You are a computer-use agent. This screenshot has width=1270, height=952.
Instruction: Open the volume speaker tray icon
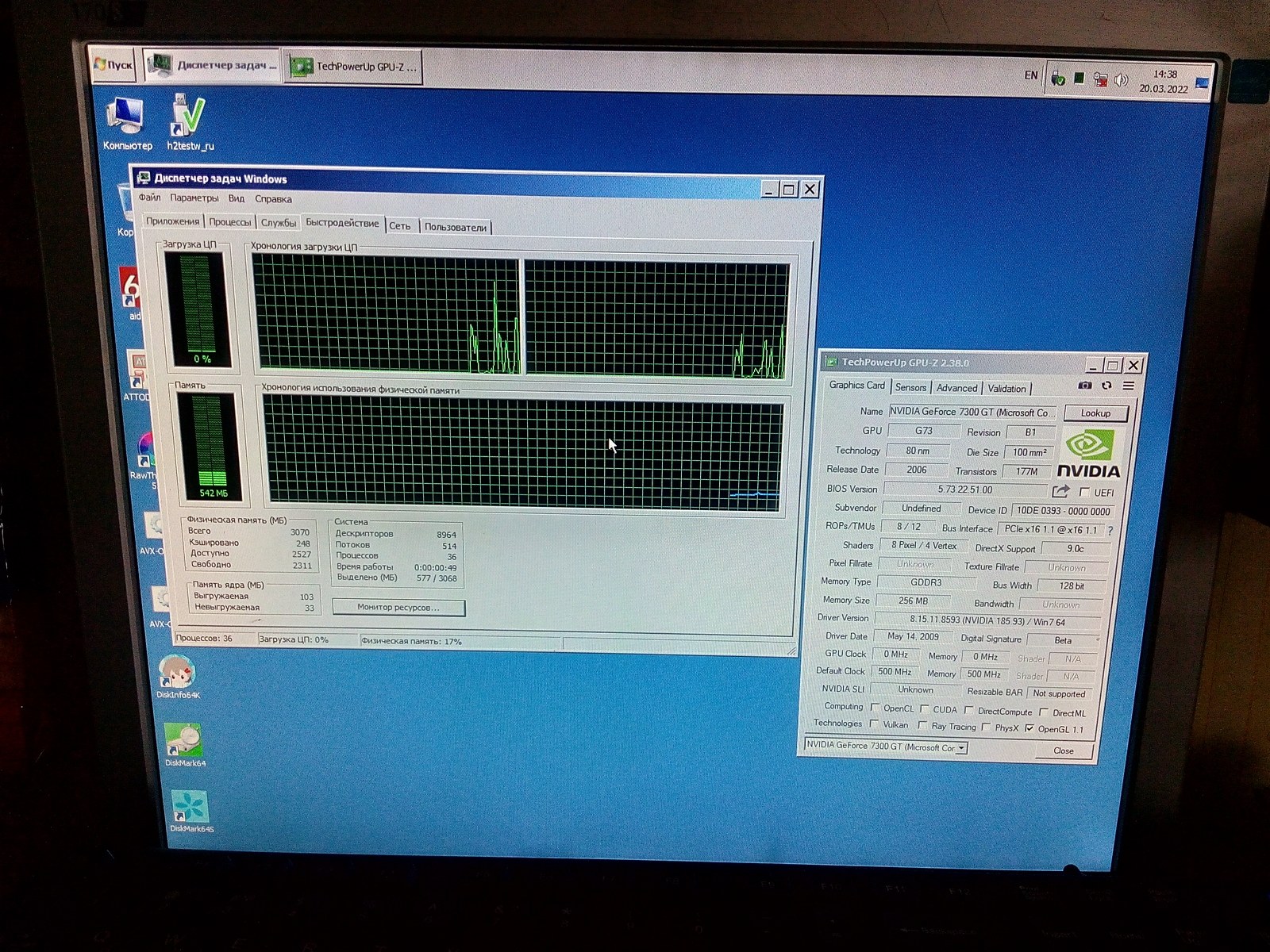1121,80
